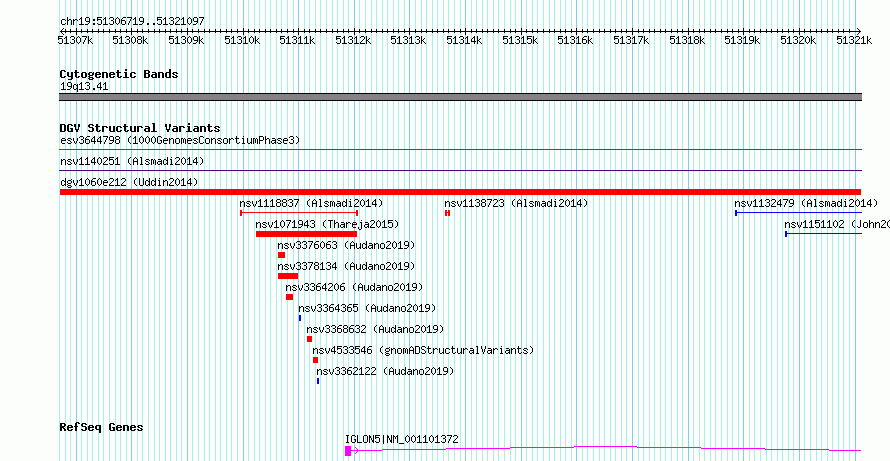Select the nsv1118837 red span glyph
The height and width of the screenshot is (461, 890).
(299, 213)
